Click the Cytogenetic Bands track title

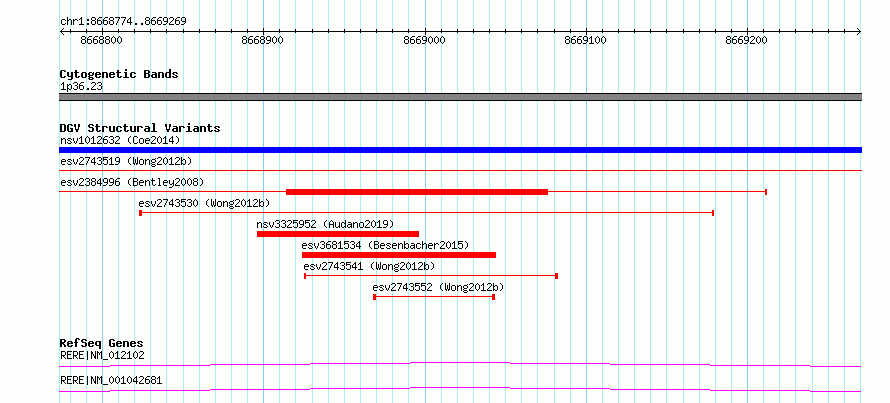coord(119,74)
